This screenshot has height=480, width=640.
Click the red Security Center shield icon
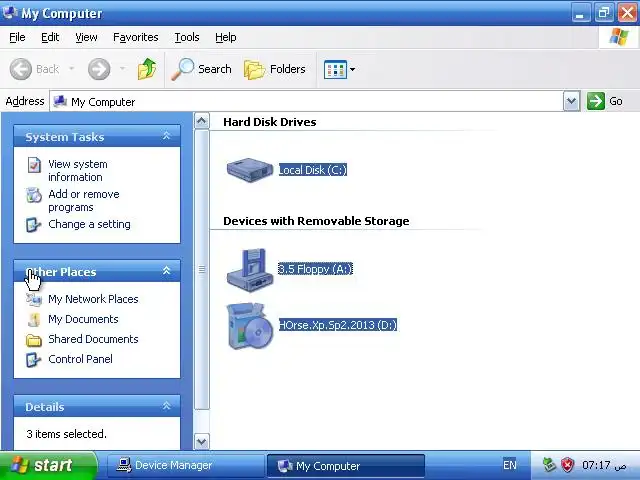click(x=567, y=464)
